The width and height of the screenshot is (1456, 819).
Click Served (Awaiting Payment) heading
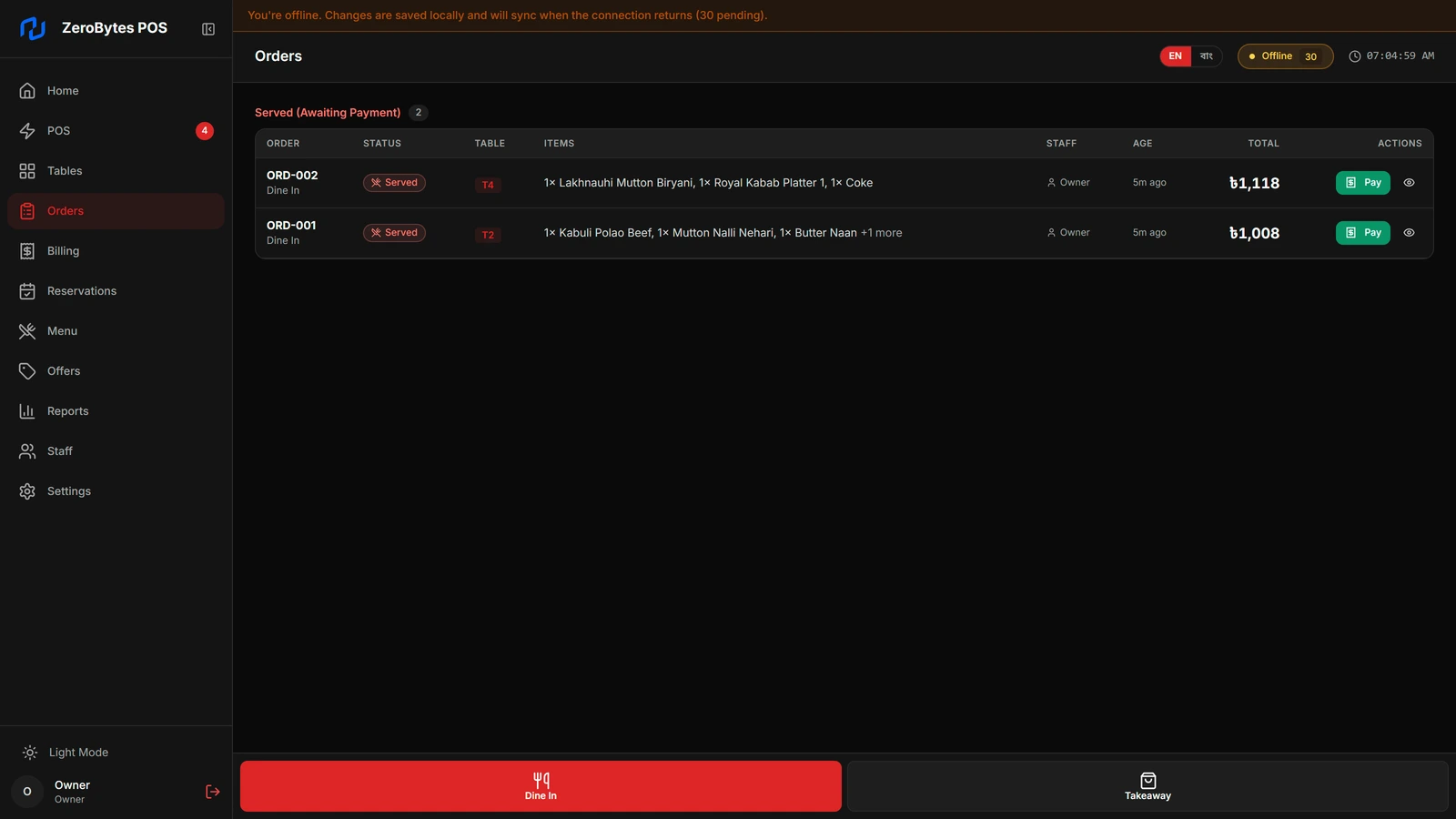coord(328,113)
